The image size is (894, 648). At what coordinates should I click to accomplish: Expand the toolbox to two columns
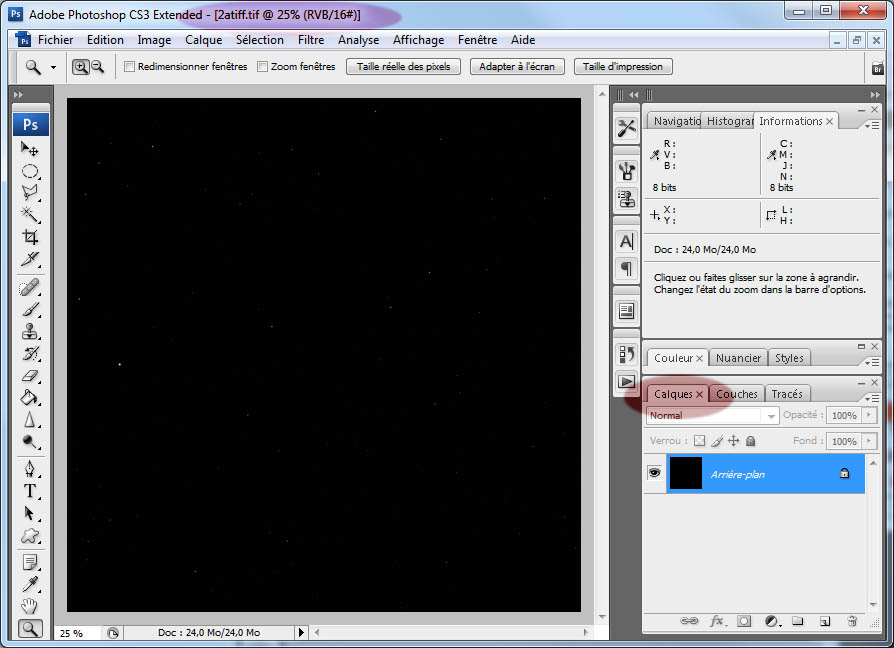coord(18,95)
